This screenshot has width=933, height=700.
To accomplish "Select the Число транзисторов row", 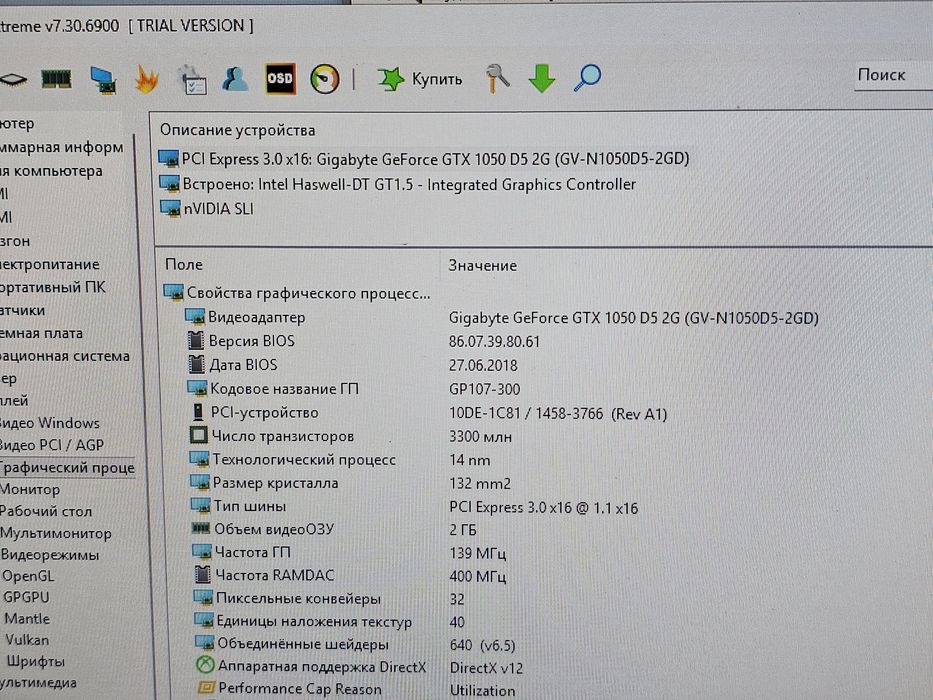I will click(350, 436).
